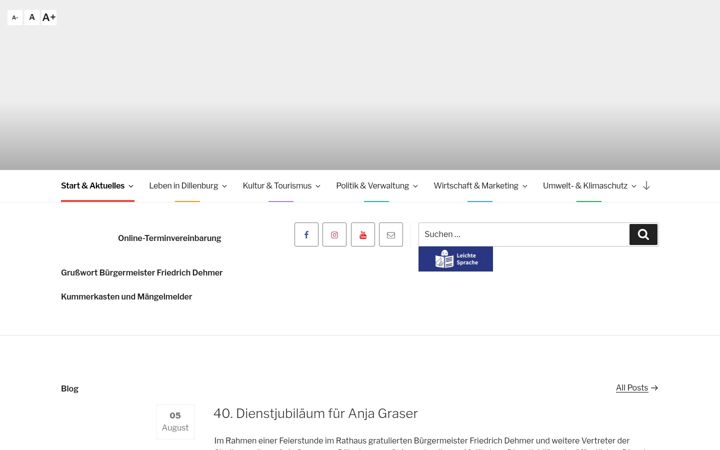Screen dimensions: 720x450
Task: Open the Umwelt- & Klimaschutz menu item
Action: [585, 186]
